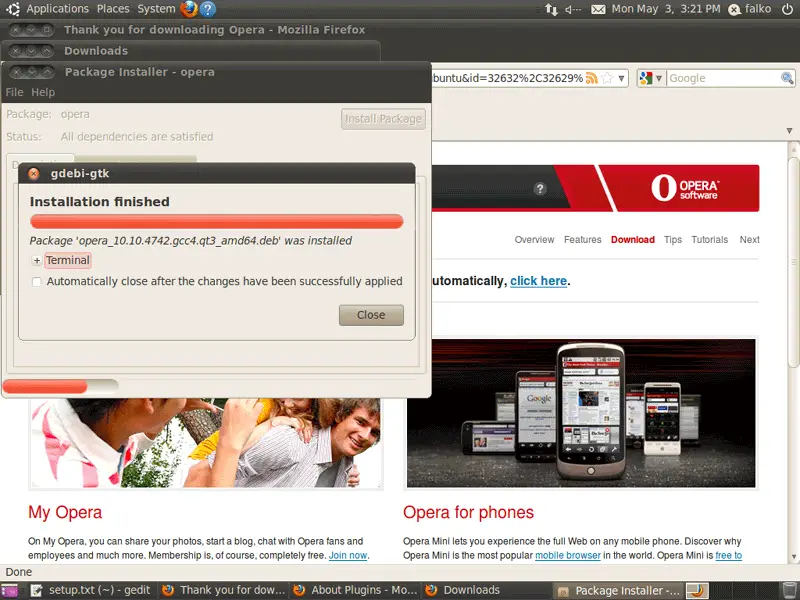This screenshot has width=800, height=600.
Task: Expand the Terminal section
Action: pos(37,260)
